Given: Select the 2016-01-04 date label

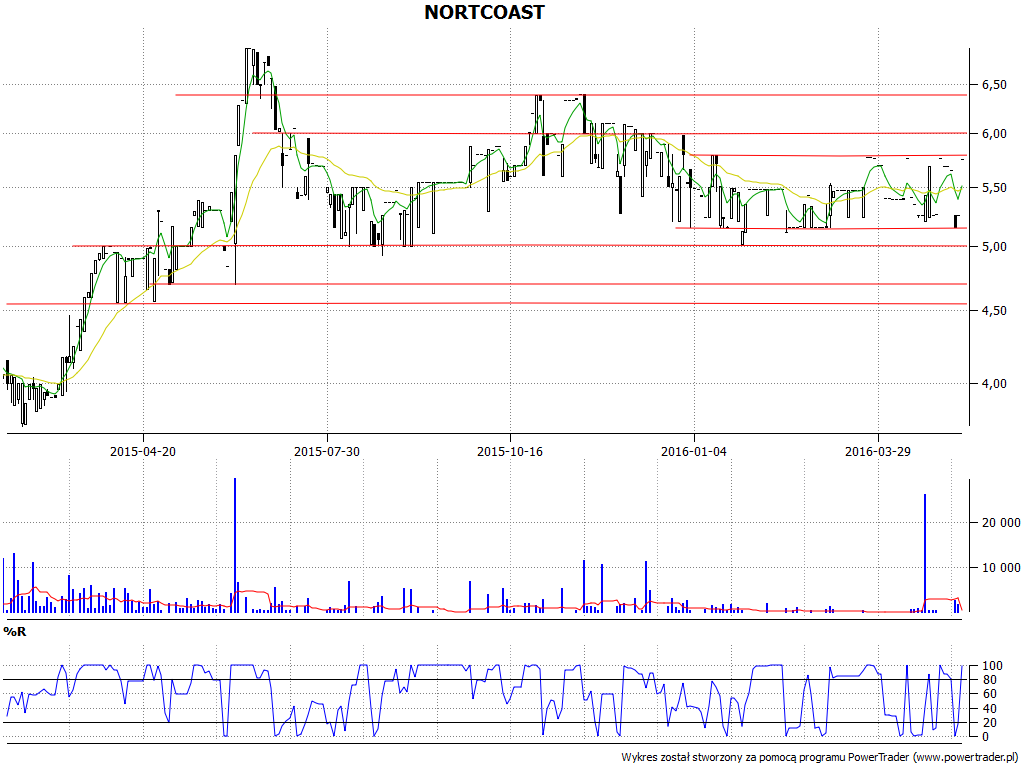Looking at the screenshot, I should pos(694,451).
